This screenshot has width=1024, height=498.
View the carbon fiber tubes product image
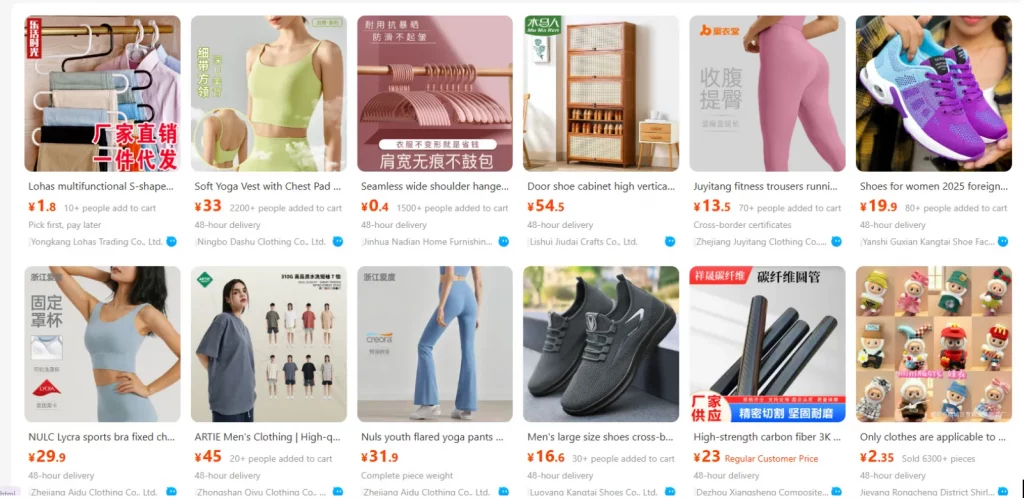[767, 344]
